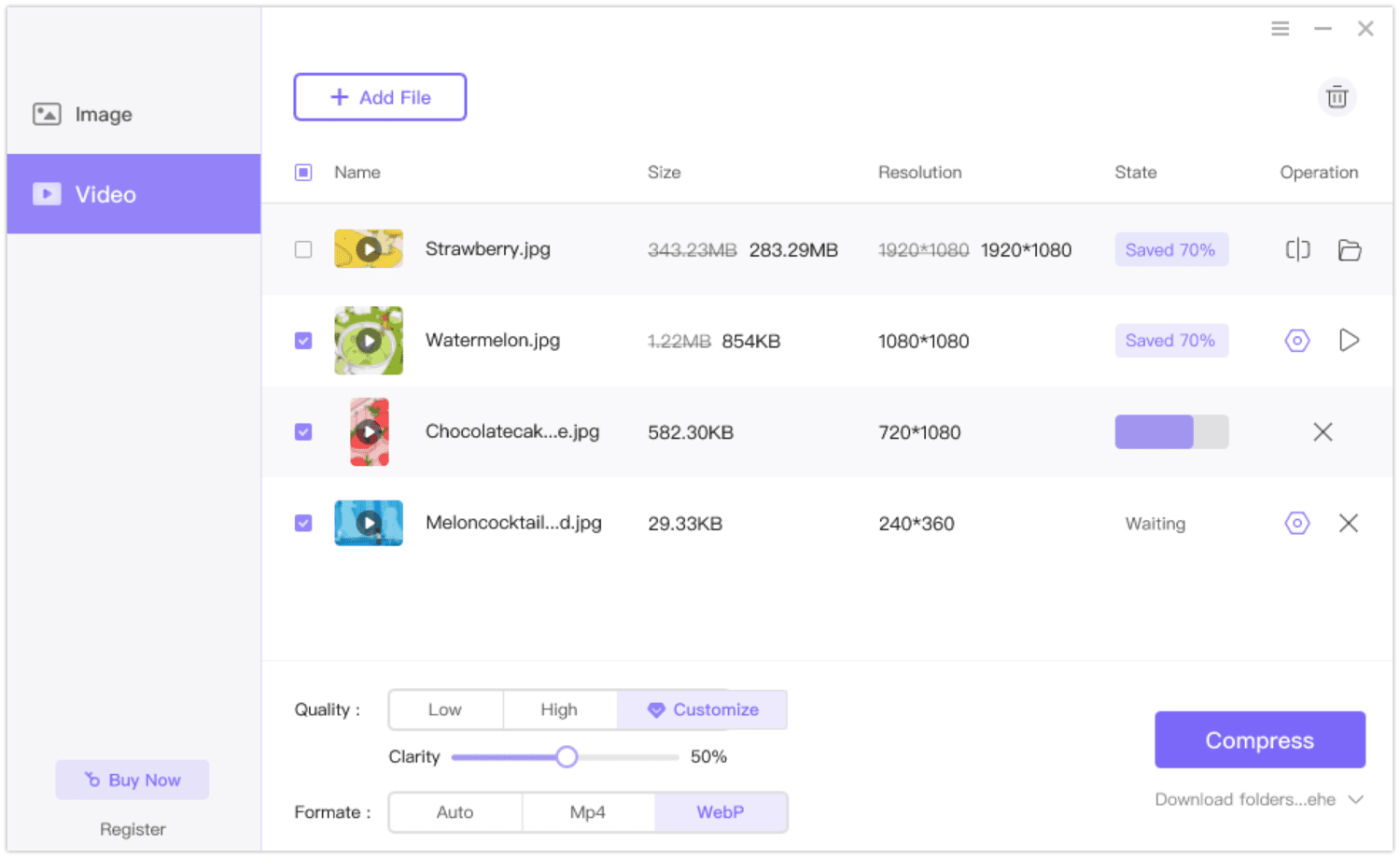Open settings icon for Meloncocktail file
Screen dimensions: 1400x858
click(1297, 524)
